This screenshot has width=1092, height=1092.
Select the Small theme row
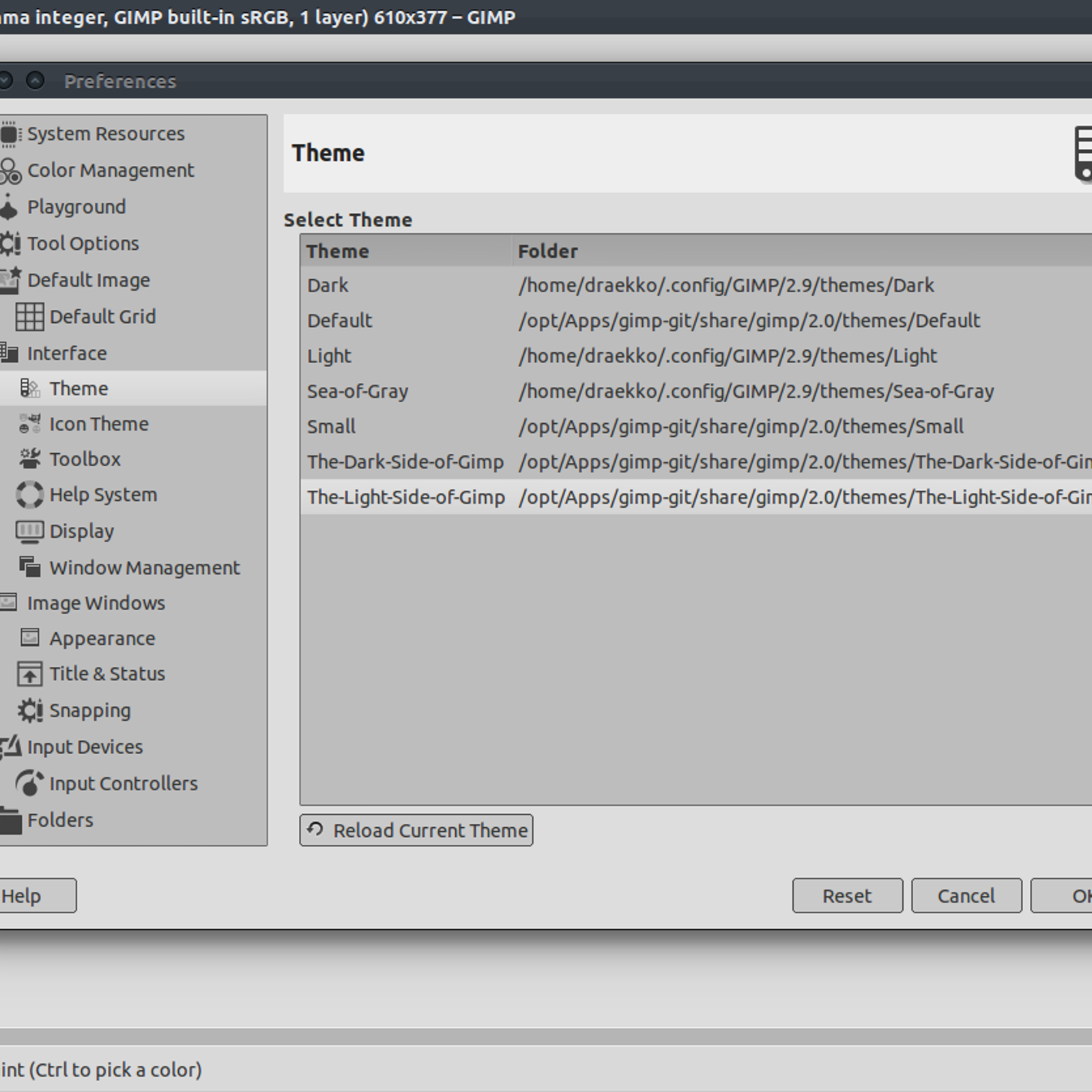(x=696, y=427)
